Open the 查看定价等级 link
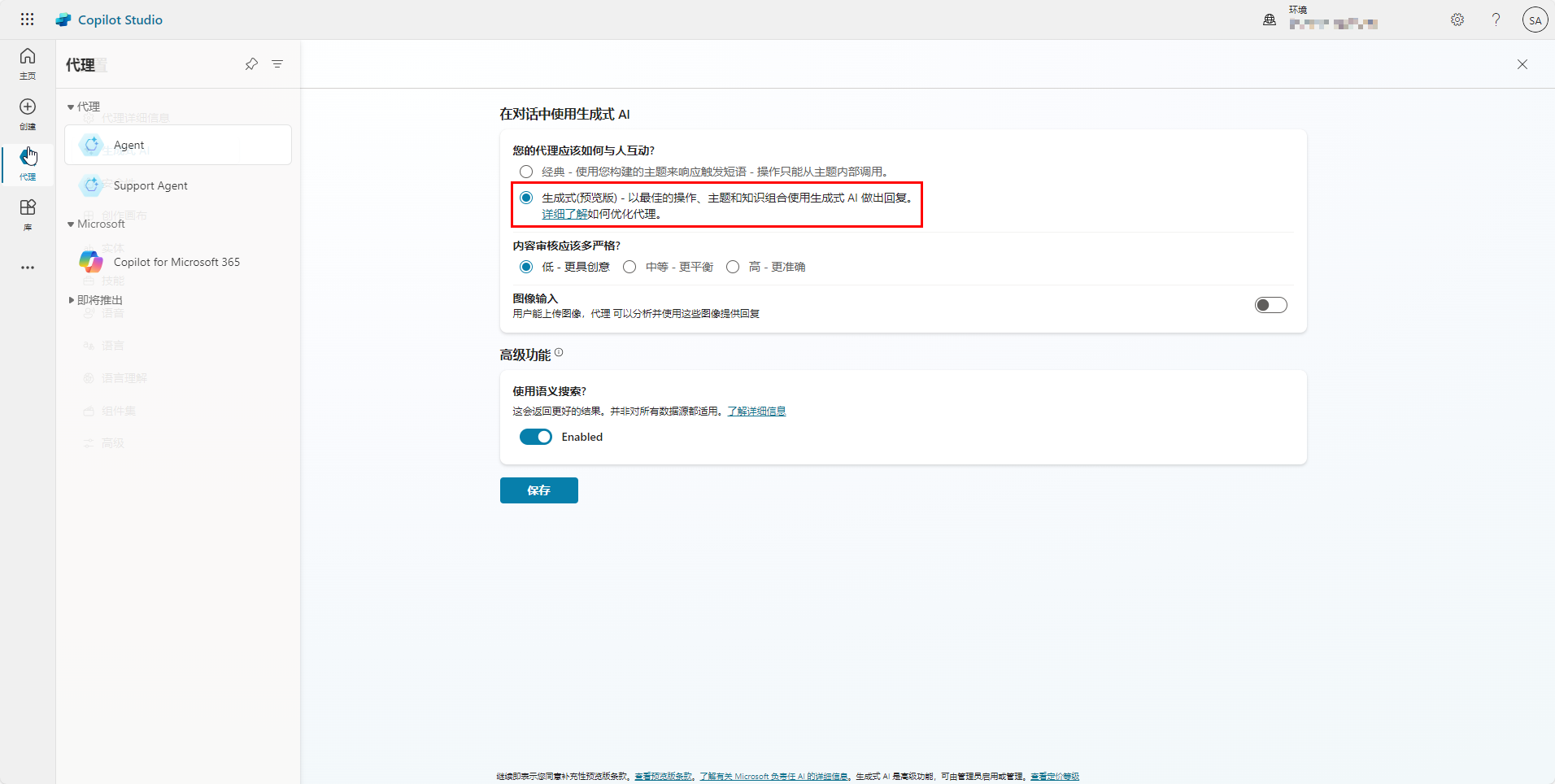1555x784 pixels. [x=1055, y=777]
